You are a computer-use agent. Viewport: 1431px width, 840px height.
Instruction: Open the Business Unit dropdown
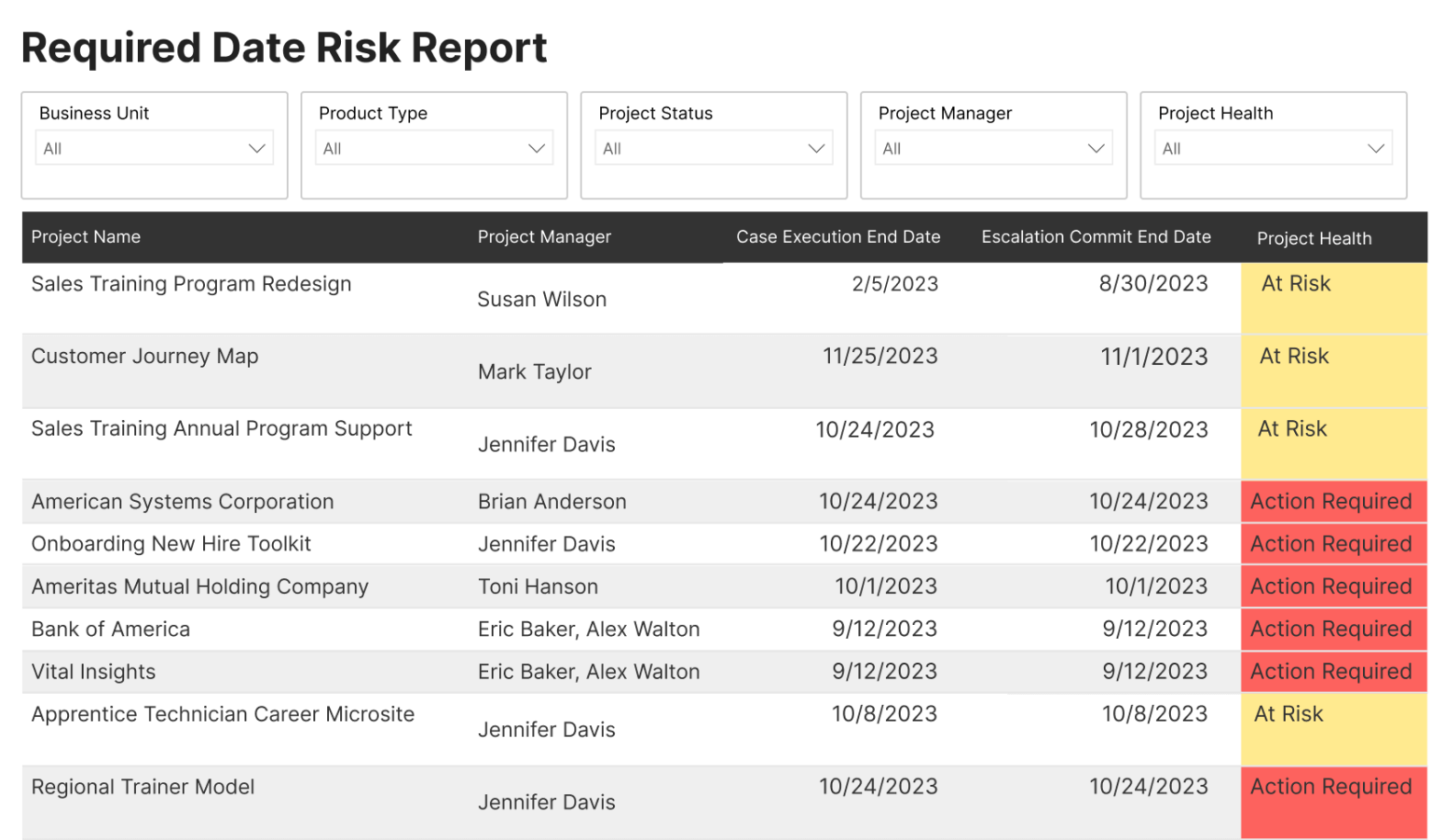[153, 147]
